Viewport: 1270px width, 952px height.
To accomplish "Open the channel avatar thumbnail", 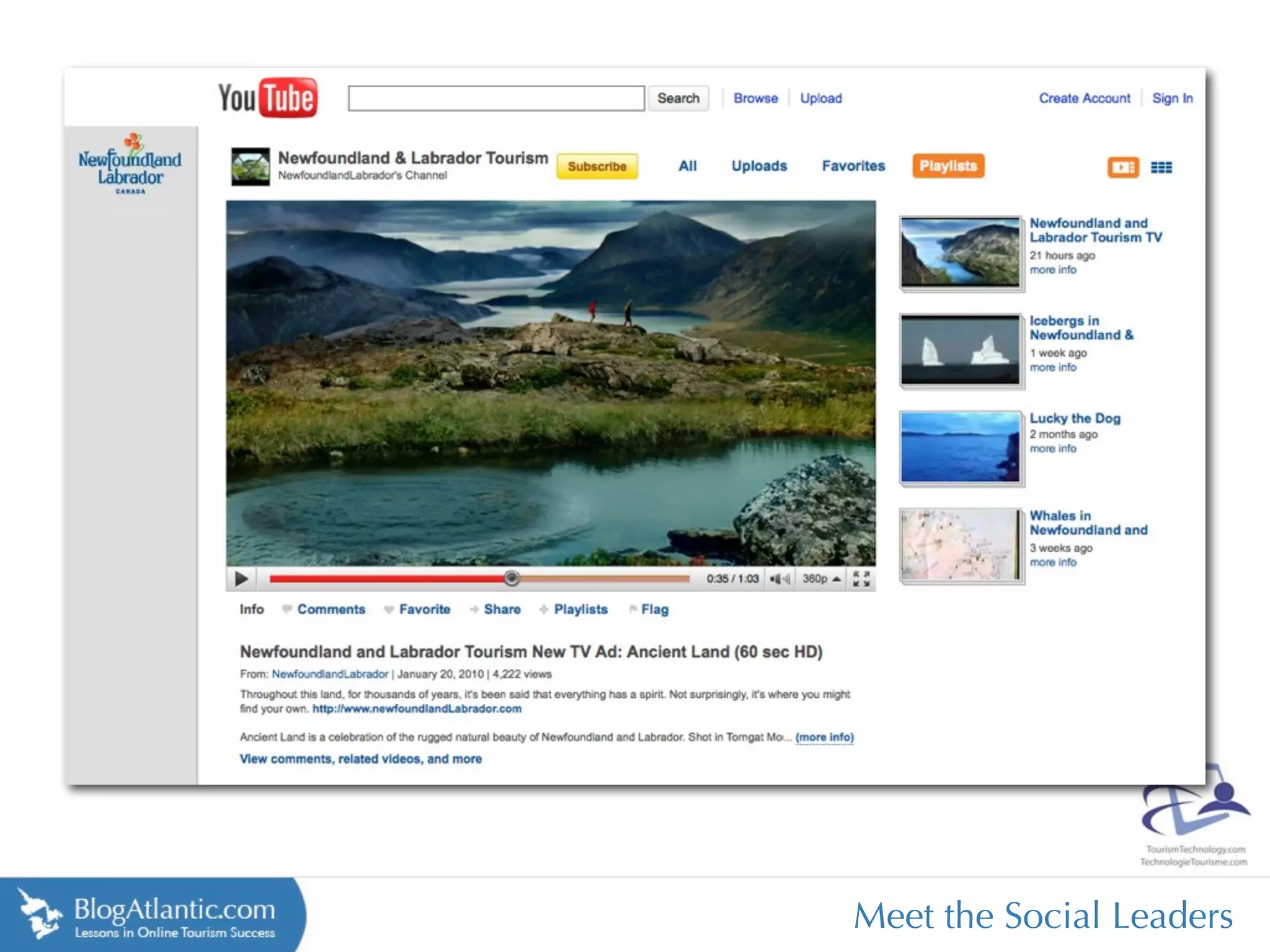I will click(x=251, y=166).
